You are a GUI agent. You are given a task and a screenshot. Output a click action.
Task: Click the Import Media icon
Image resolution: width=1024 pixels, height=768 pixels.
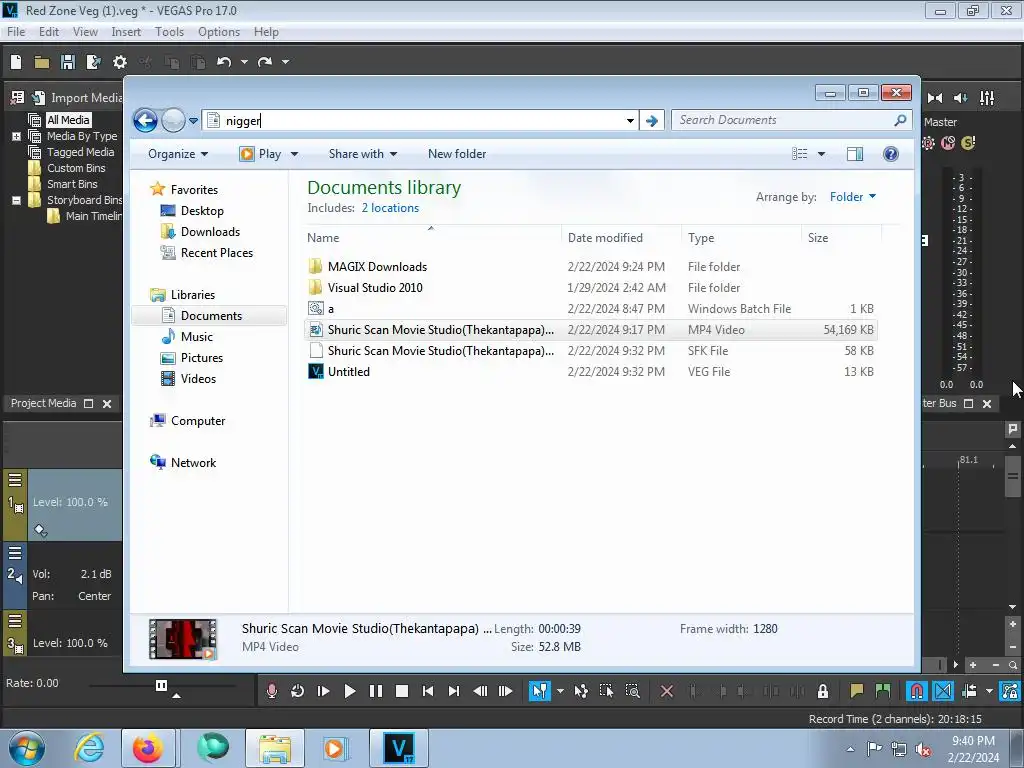[39, 98]
